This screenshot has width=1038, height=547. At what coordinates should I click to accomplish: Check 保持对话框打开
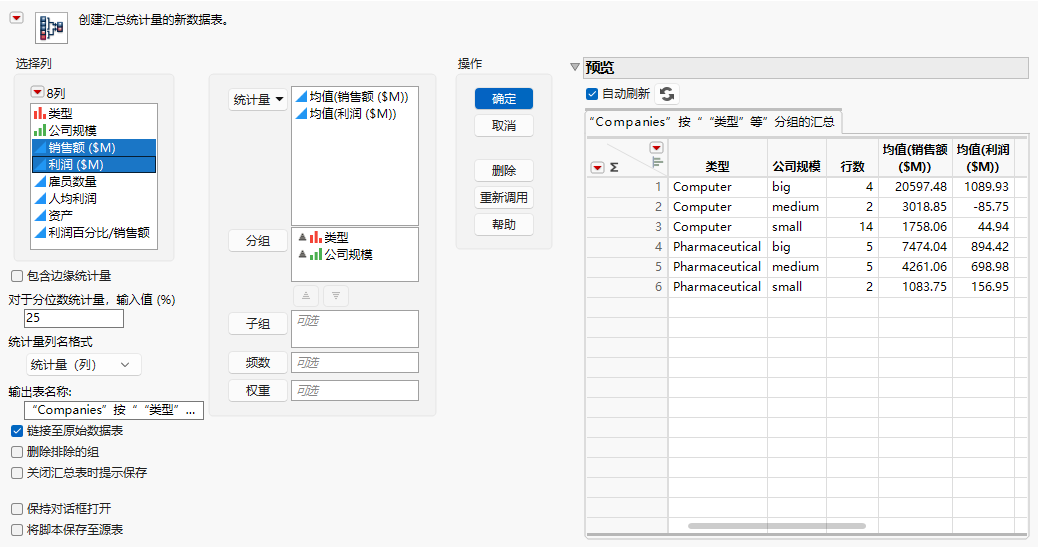(17, 509)
